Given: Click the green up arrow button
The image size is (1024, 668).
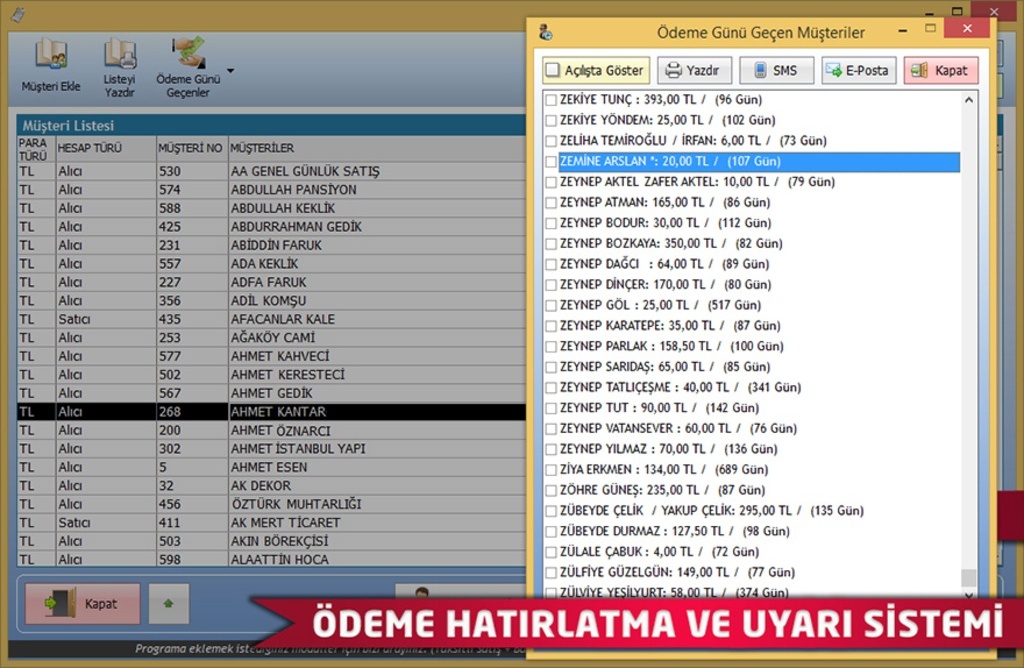Looking at the screenshot, I should tap(168, 603).
